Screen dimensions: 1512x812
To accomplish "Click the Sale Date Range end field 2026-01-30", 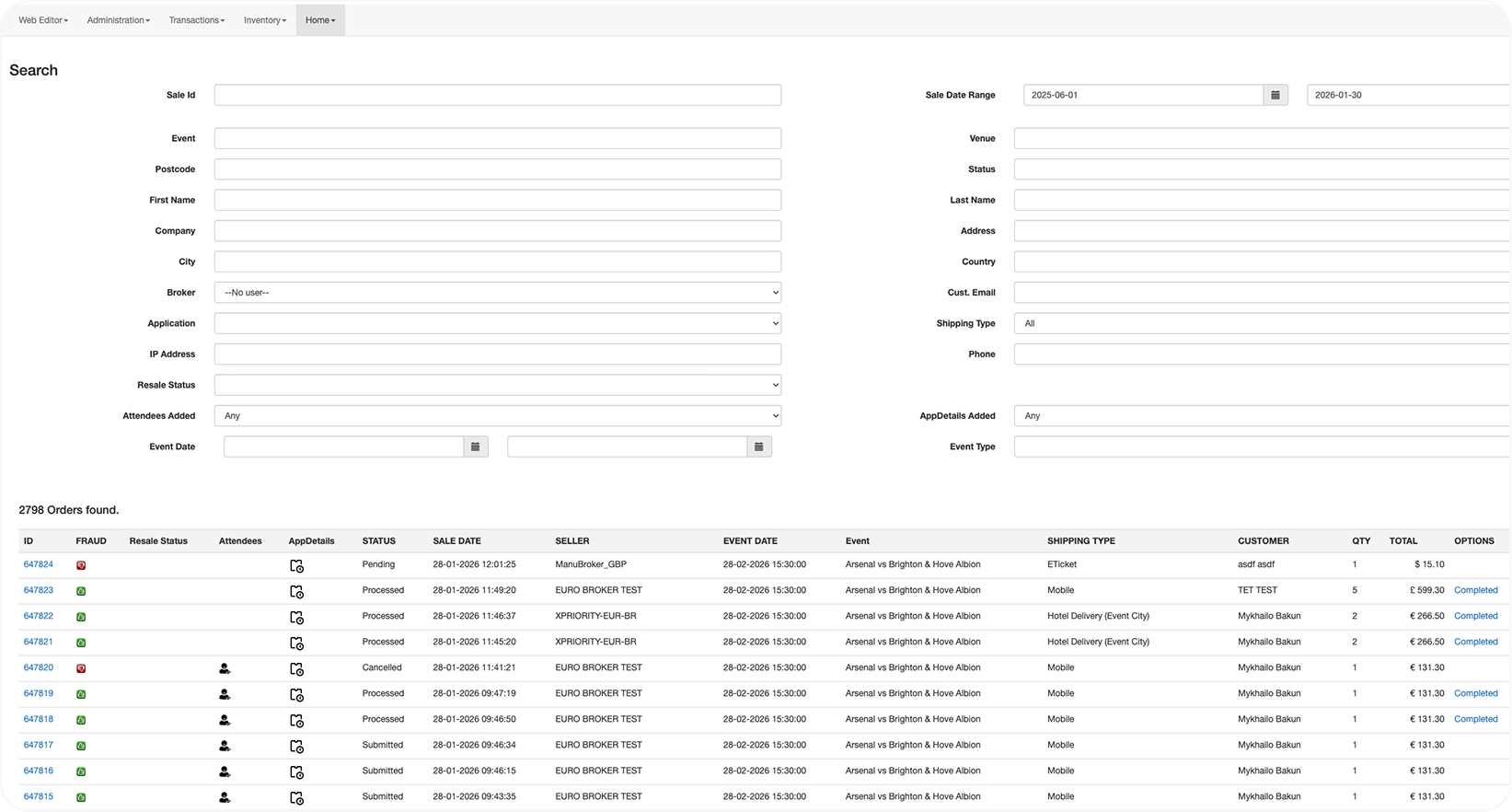I will point(1408,95).
